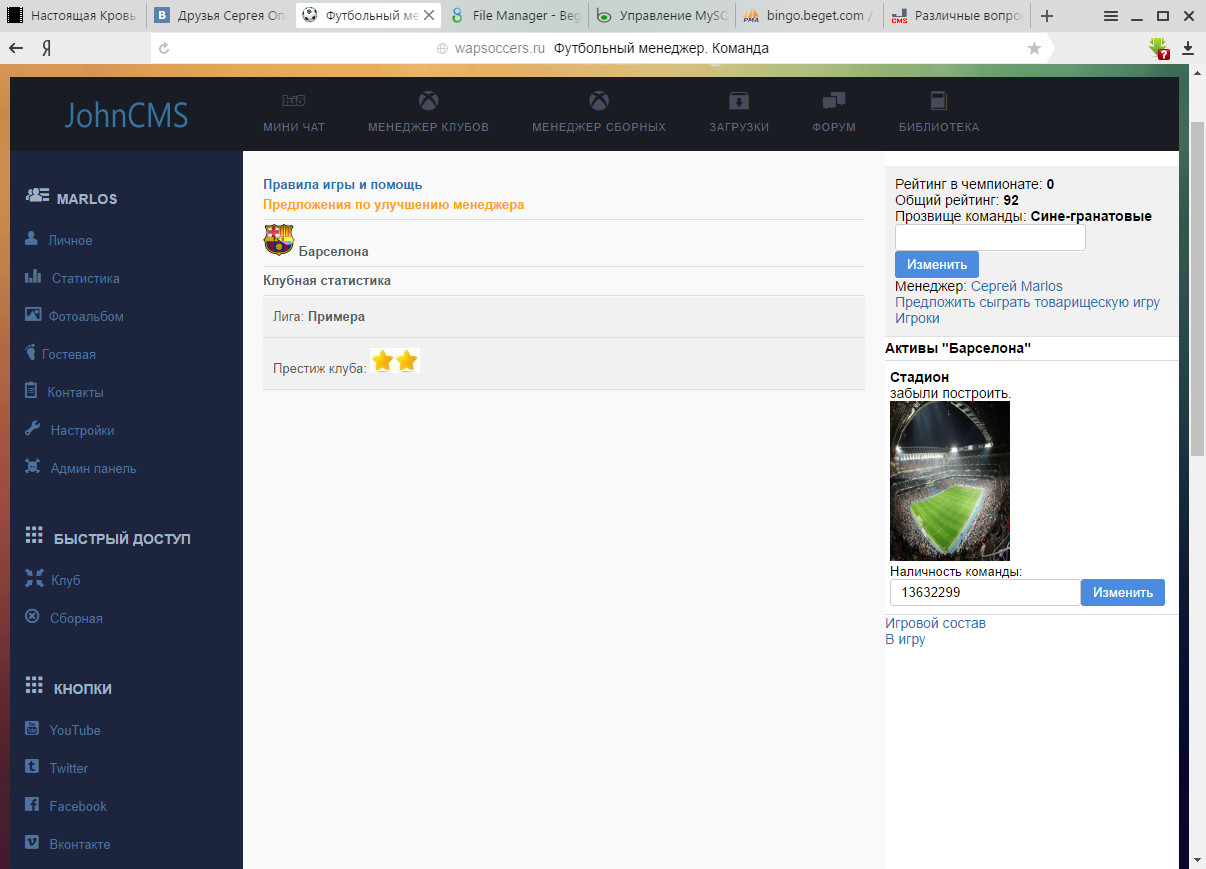The height and width of the screenshot is (869, 1206).
Task: Focus the Наличность команды input field
Action: pos(985,593)
